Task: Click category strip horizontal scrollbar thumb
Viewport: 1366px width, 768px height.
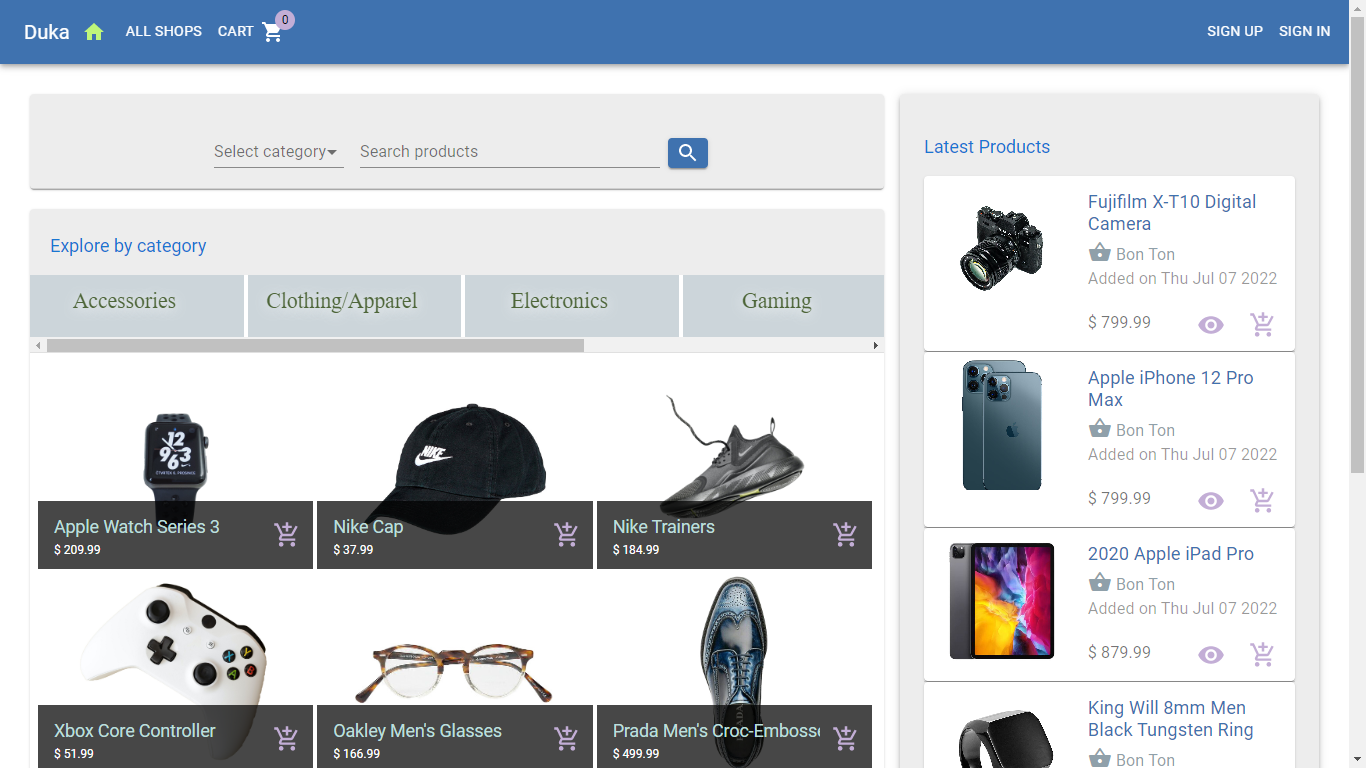Action: [x=315, y=345]
